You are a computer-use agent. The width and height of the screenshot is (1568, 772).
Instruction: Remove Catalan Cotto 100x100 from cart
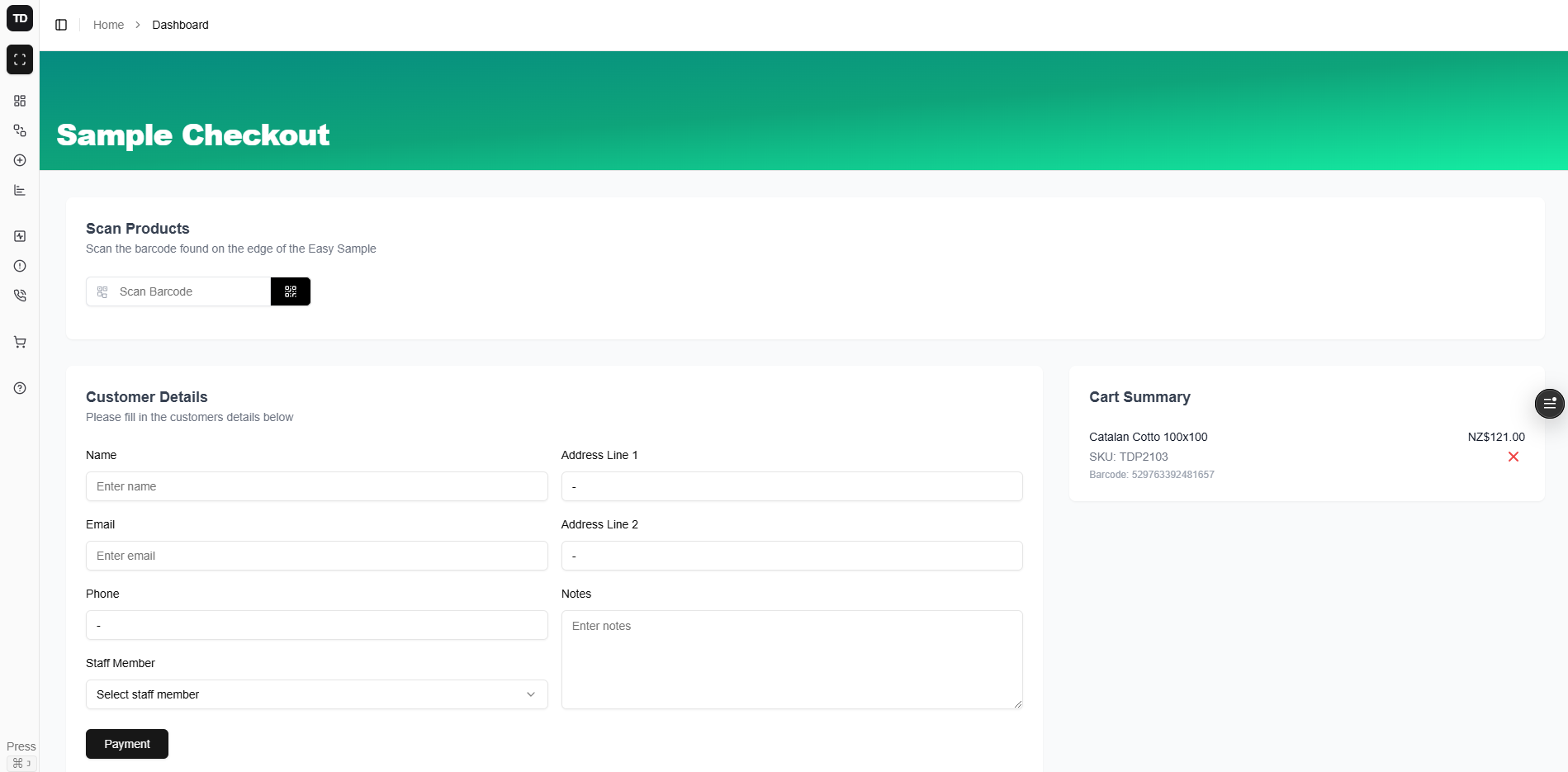click(x=1513, y=457)
